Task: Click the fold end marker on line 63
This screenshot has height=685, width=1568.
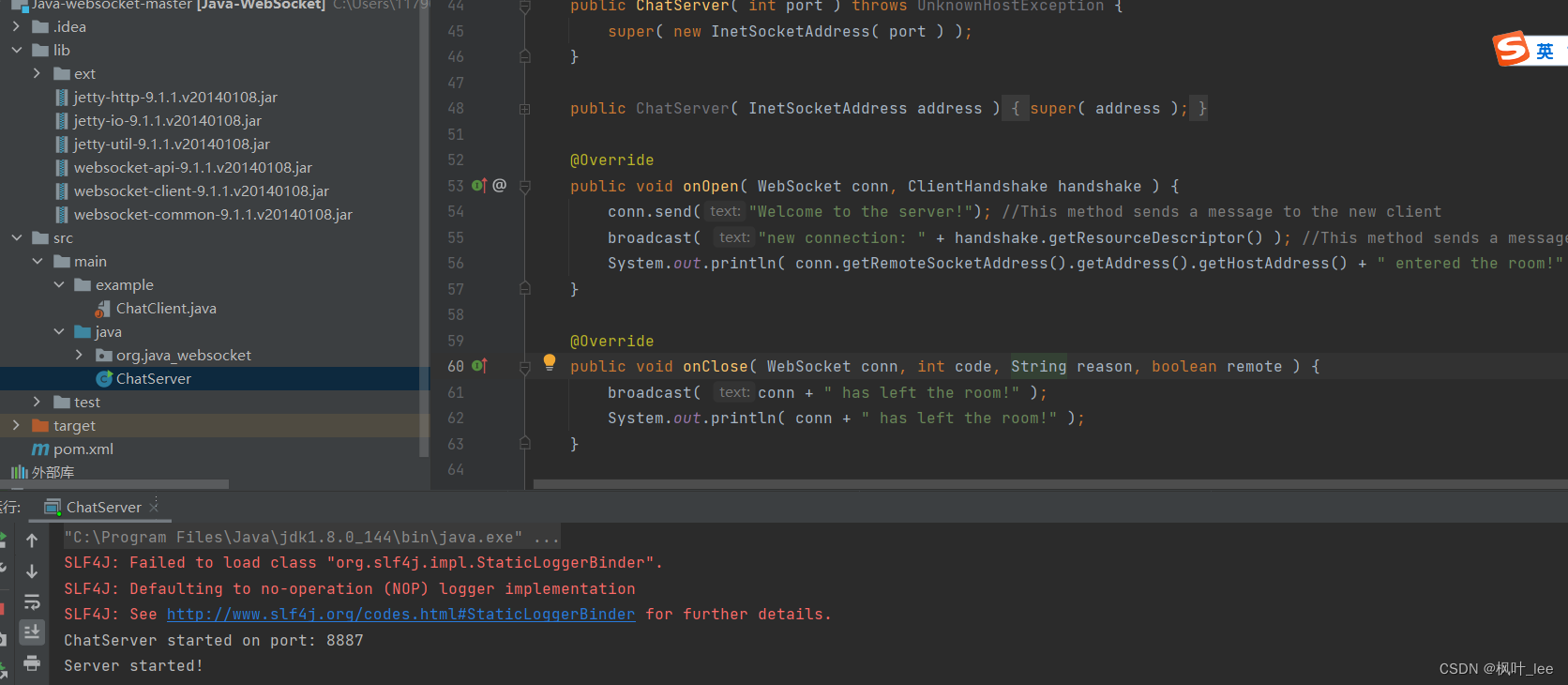Action: [525, 443]
